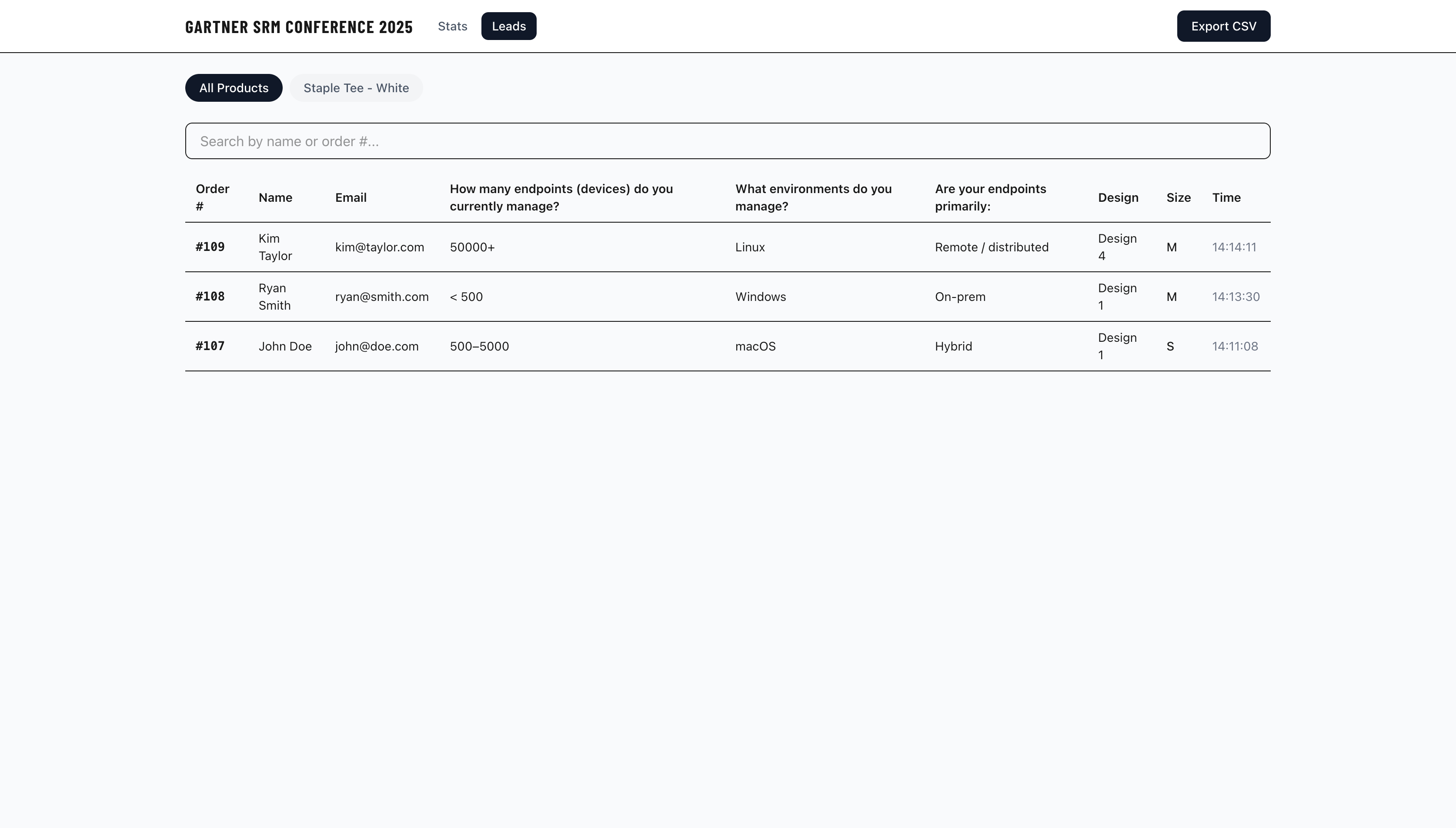
Task: Click the Email column header
Action: pos(351,197)
